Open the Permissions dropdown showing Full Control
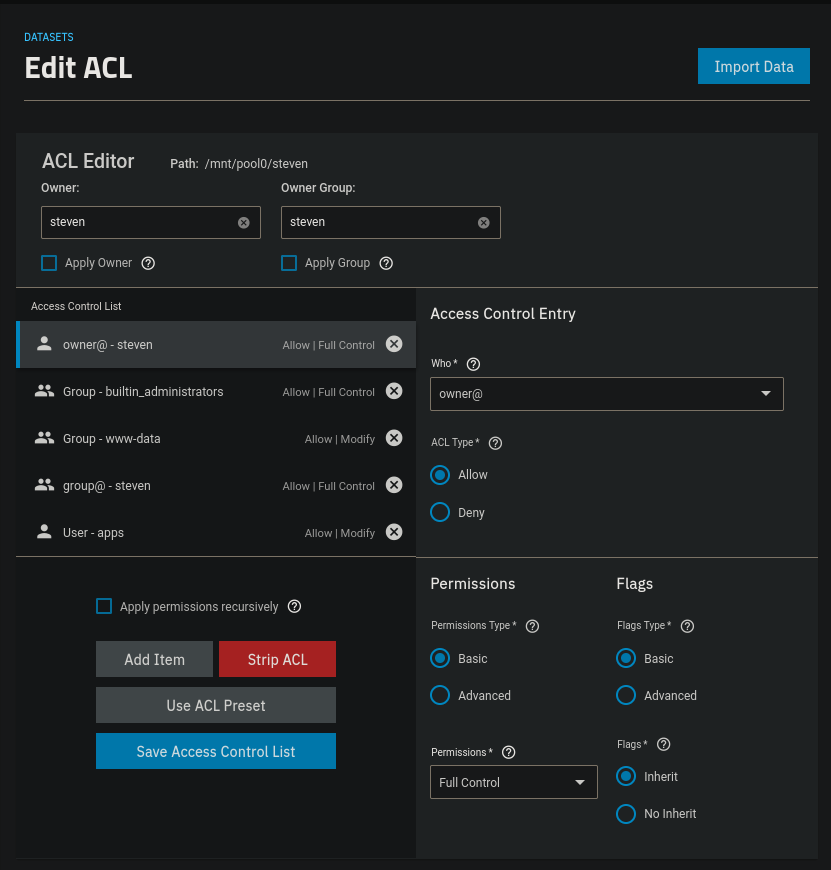Image resolution: width=831 pixels, height=870 pixels. 514,782
